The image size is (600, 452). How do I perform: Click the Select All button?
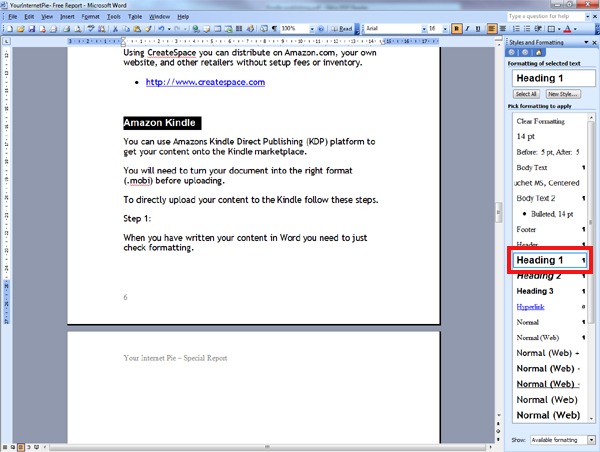(x=526, y=93)
